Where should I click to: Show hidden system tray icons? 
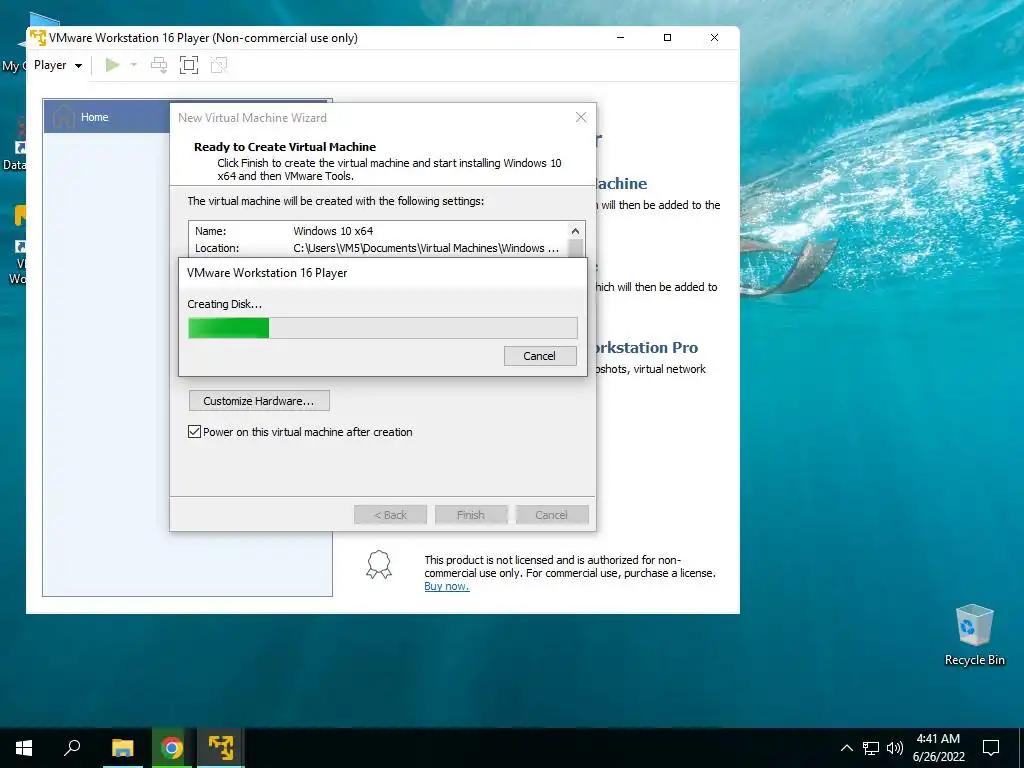[x=846, y=748]
